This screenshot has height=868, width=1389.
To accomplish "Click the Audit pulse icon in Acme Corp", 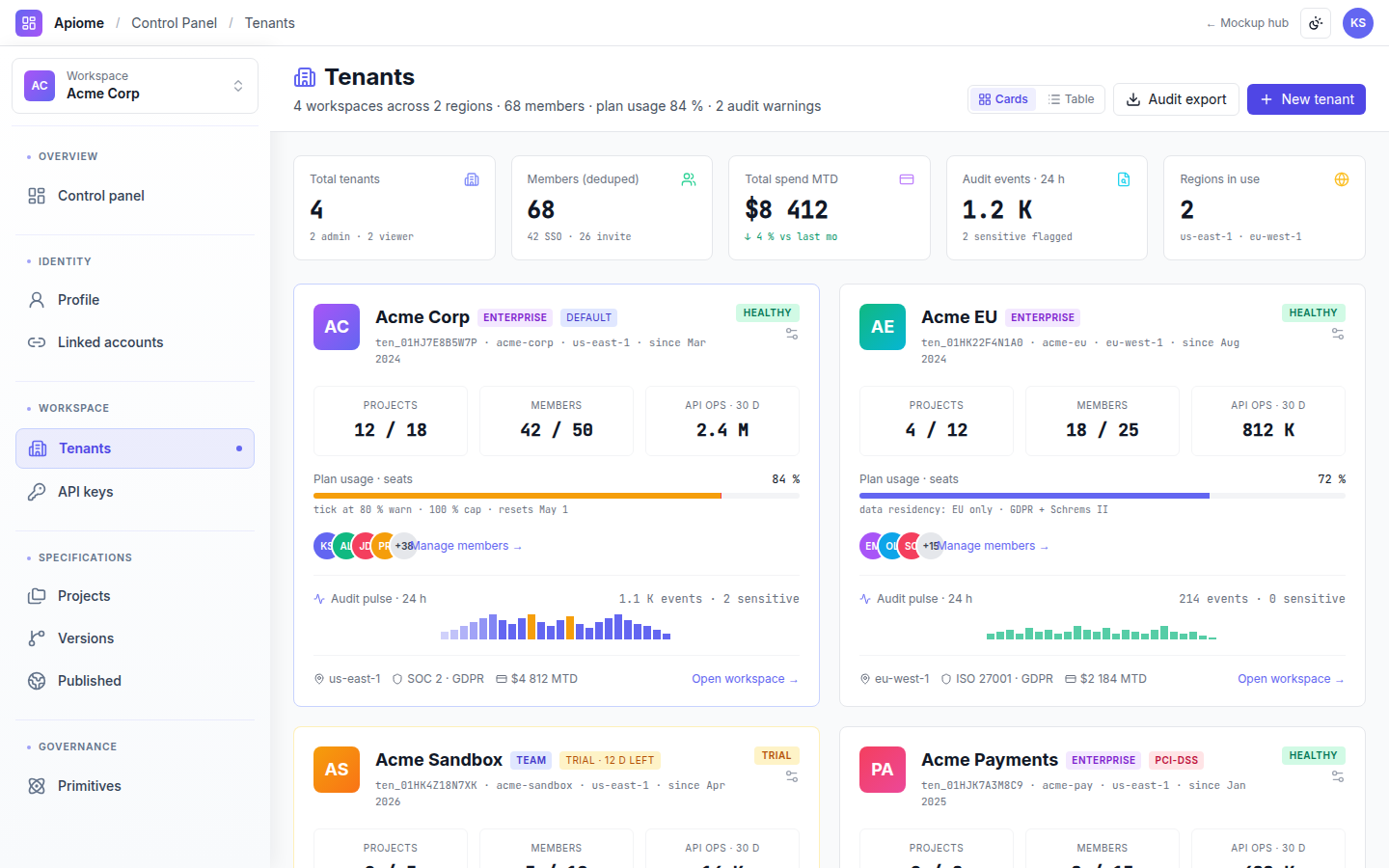I will point(319,599).
